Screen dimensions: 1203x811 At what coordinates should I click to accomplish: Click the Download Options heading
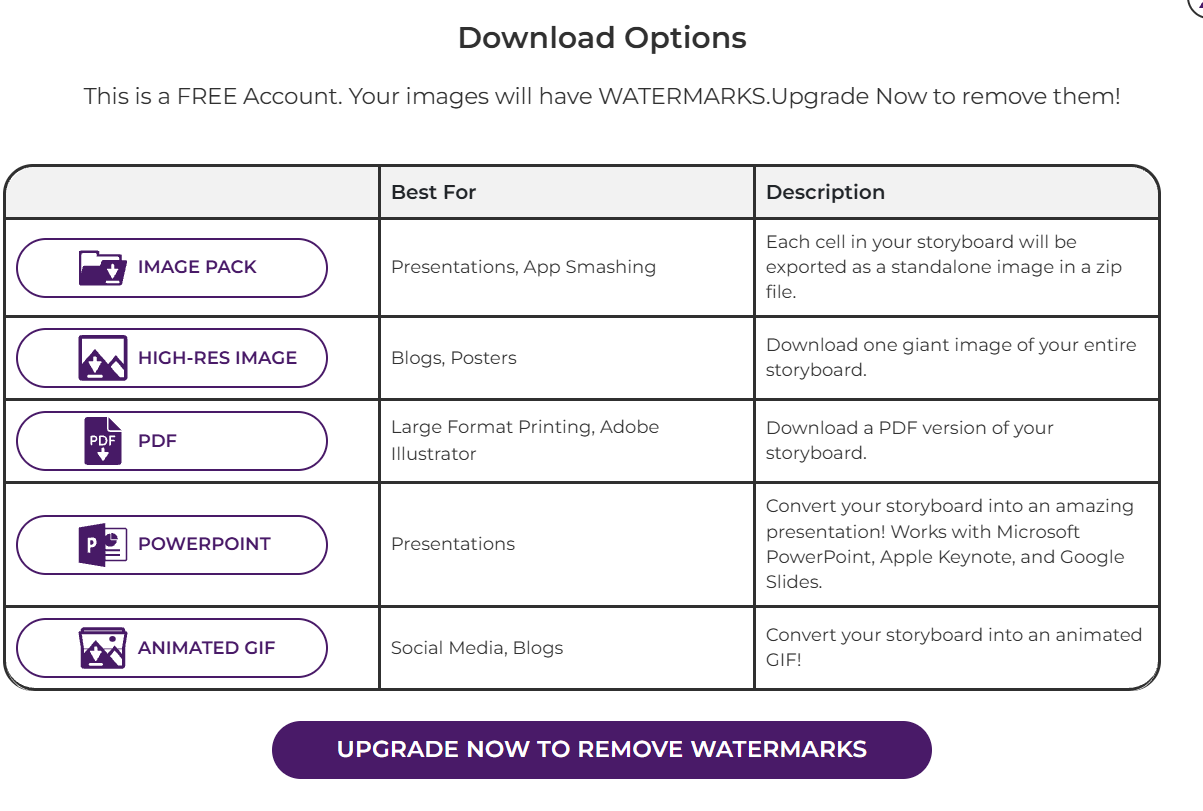[602, 38]
